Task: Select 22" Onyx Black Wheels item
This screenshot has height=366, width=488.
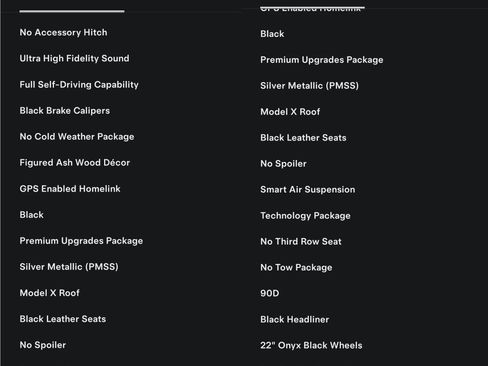Action: 311,345
